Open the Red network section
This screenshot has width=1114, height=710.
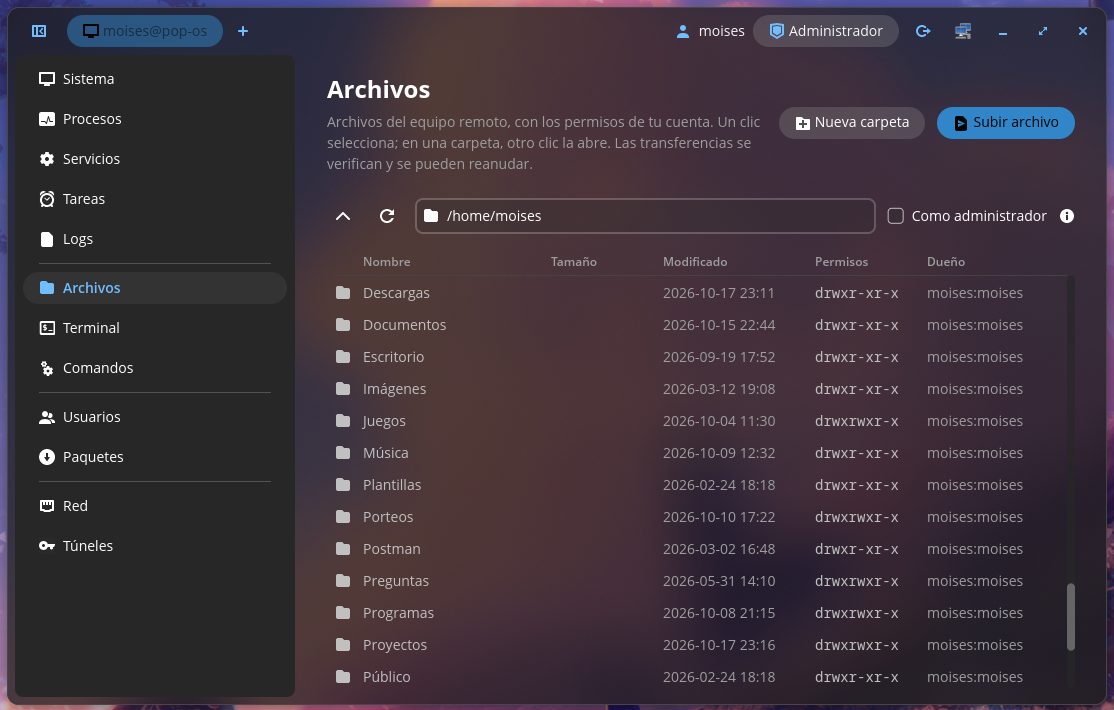[x=155, y=506]
